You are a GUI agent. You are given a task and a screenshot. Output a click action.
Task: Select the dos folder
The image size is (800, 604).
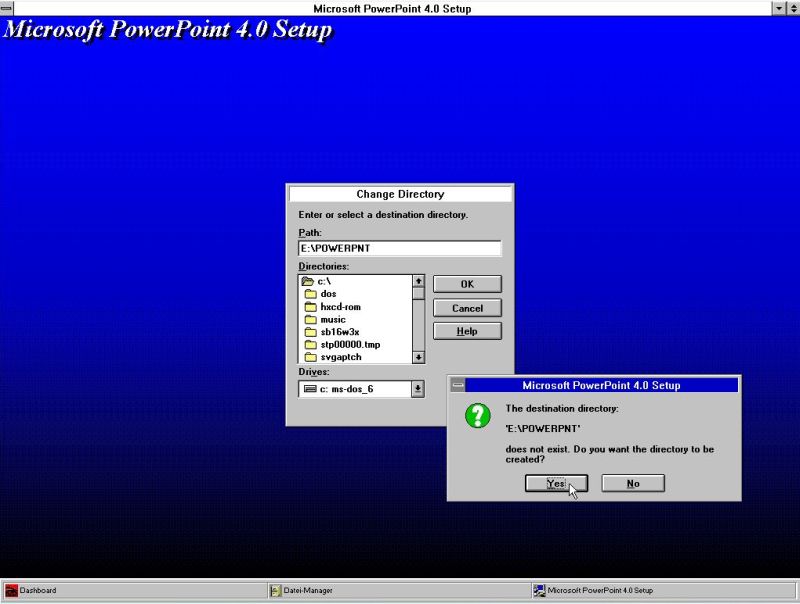tap(328, 294)
